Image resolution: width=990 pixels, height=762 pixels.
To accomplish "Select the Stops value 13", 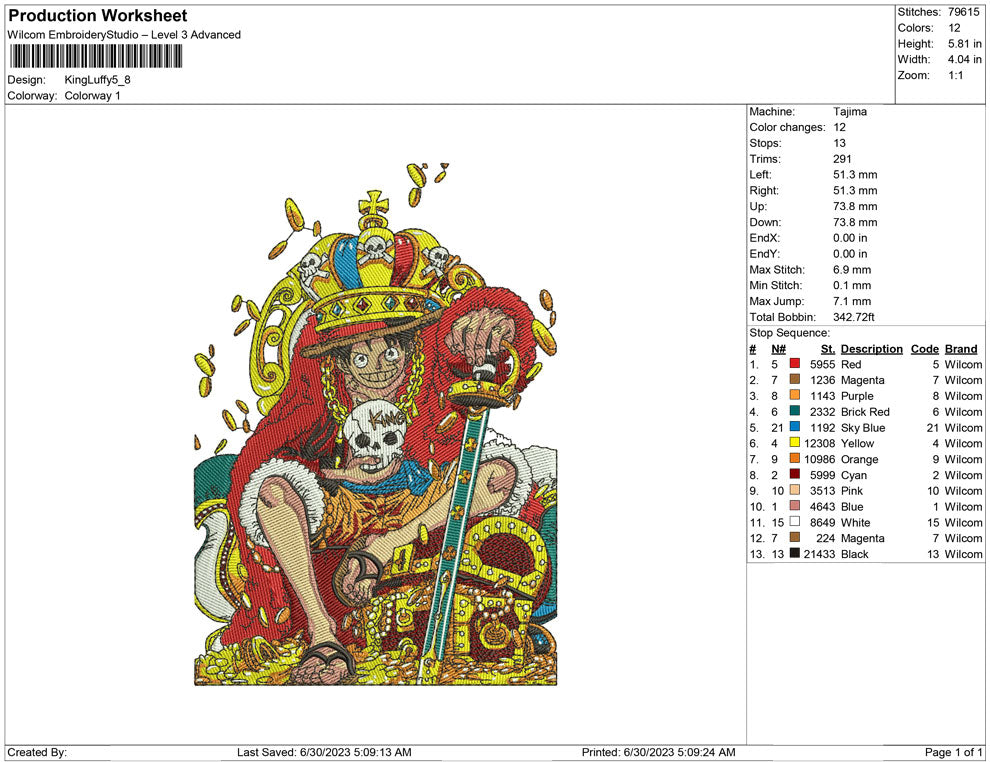I will coord(840,143).
